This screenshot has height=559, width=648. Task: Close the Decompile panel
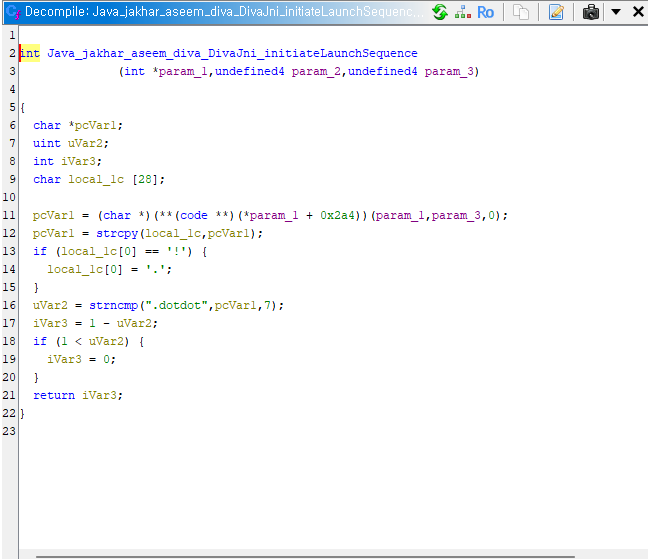tap(638, 12)
